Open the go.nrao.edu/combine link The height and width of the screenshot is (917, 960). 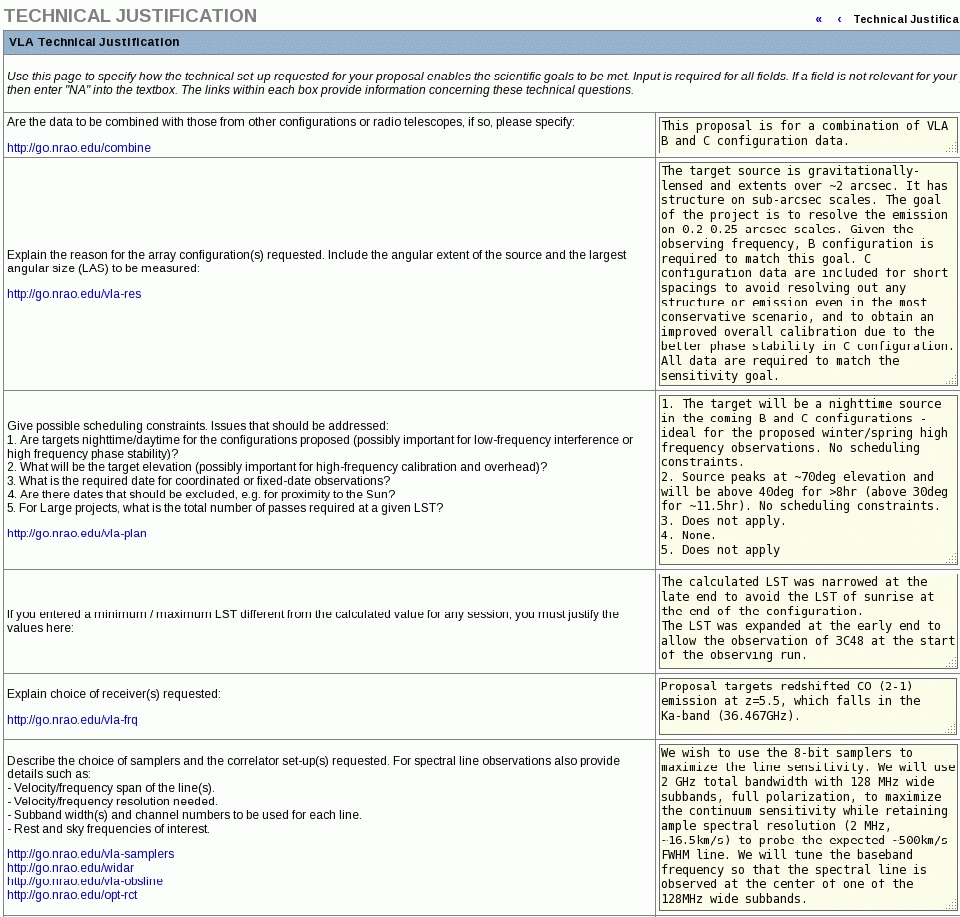click(x=79, y=147)
